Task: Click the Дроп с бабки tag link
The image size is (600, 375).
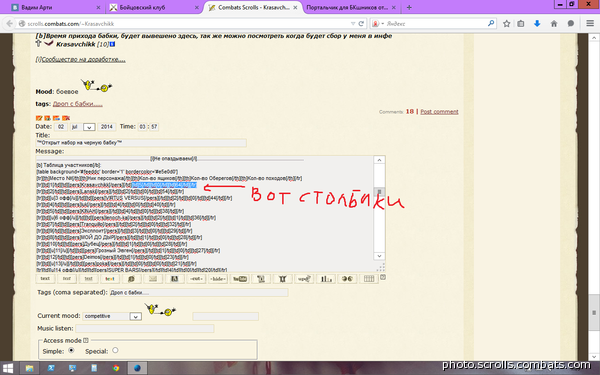Action: (x=78, y=104)
